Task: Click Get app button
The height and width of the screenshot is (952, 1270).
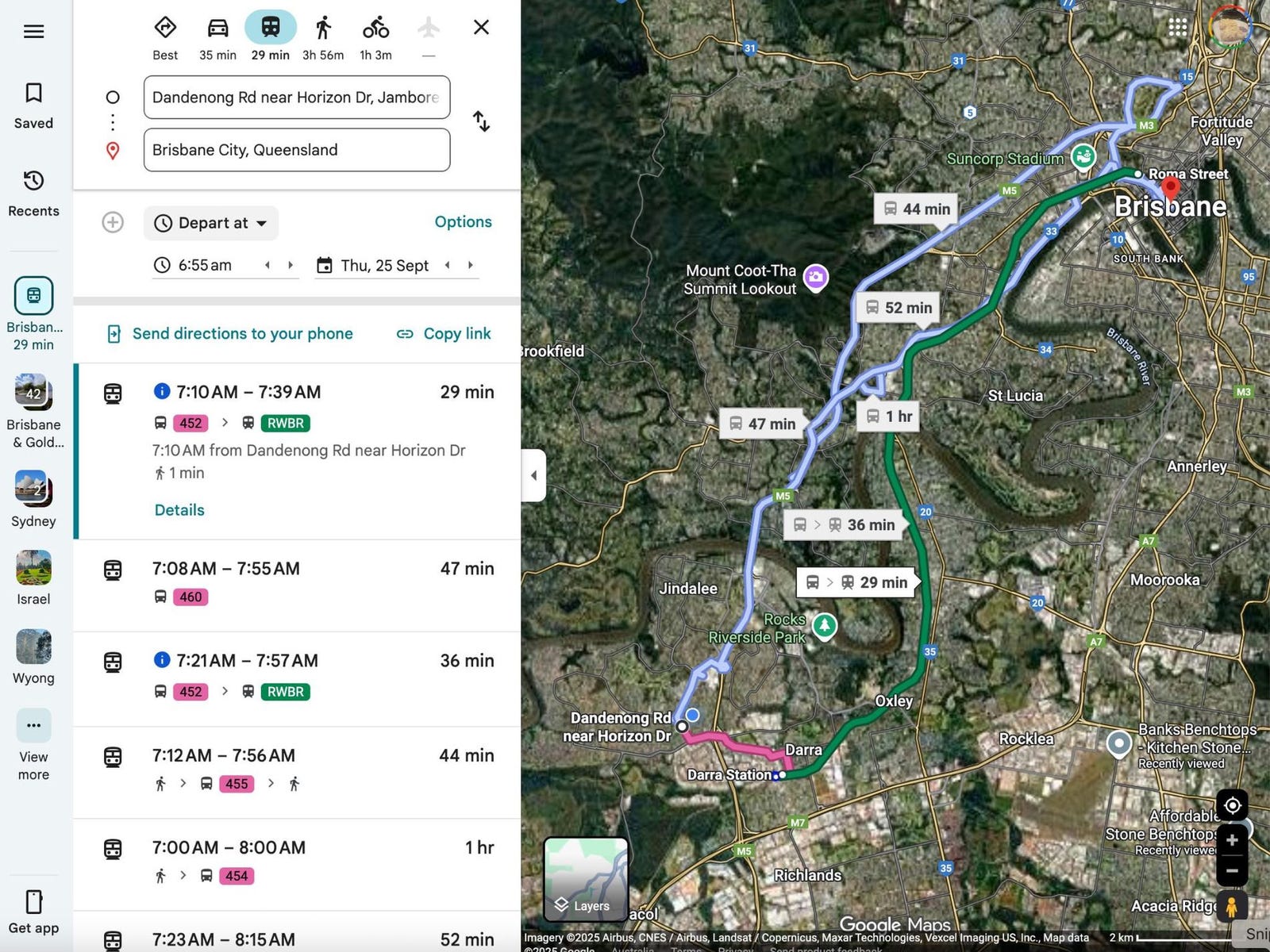Action: (x=33, y=912)
